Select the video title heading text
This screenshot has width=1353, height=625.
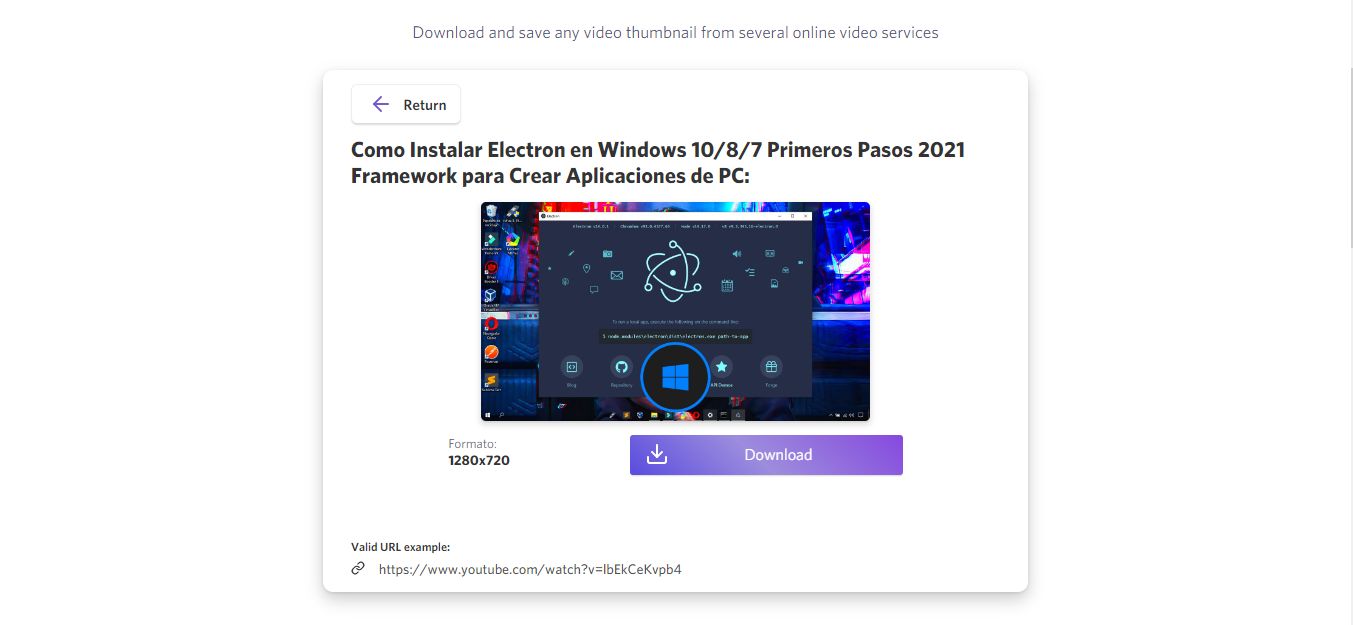click(658, 163)
